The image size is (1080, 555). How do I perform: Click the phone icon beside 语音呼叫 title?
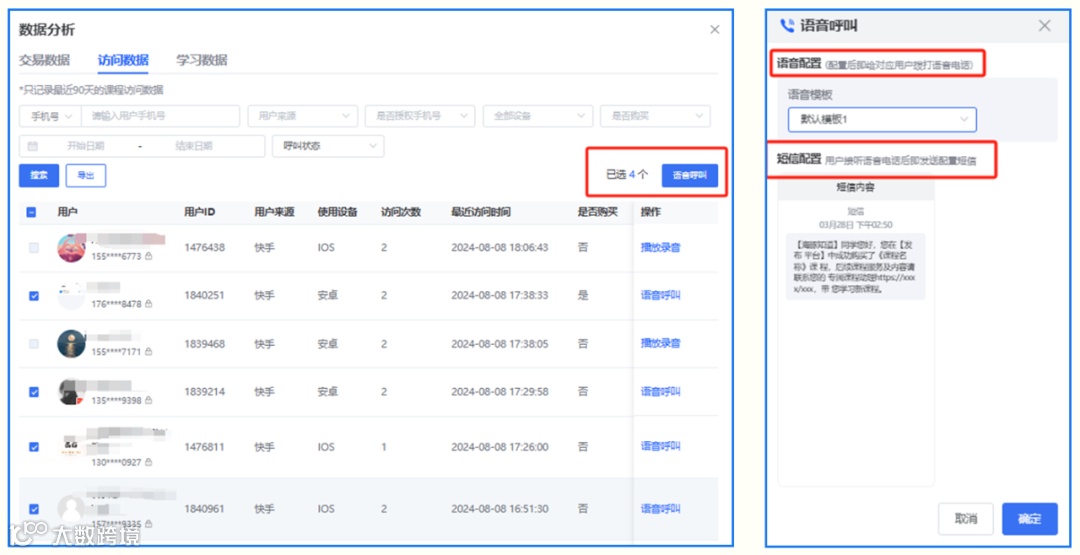click(x=787, y=26)
